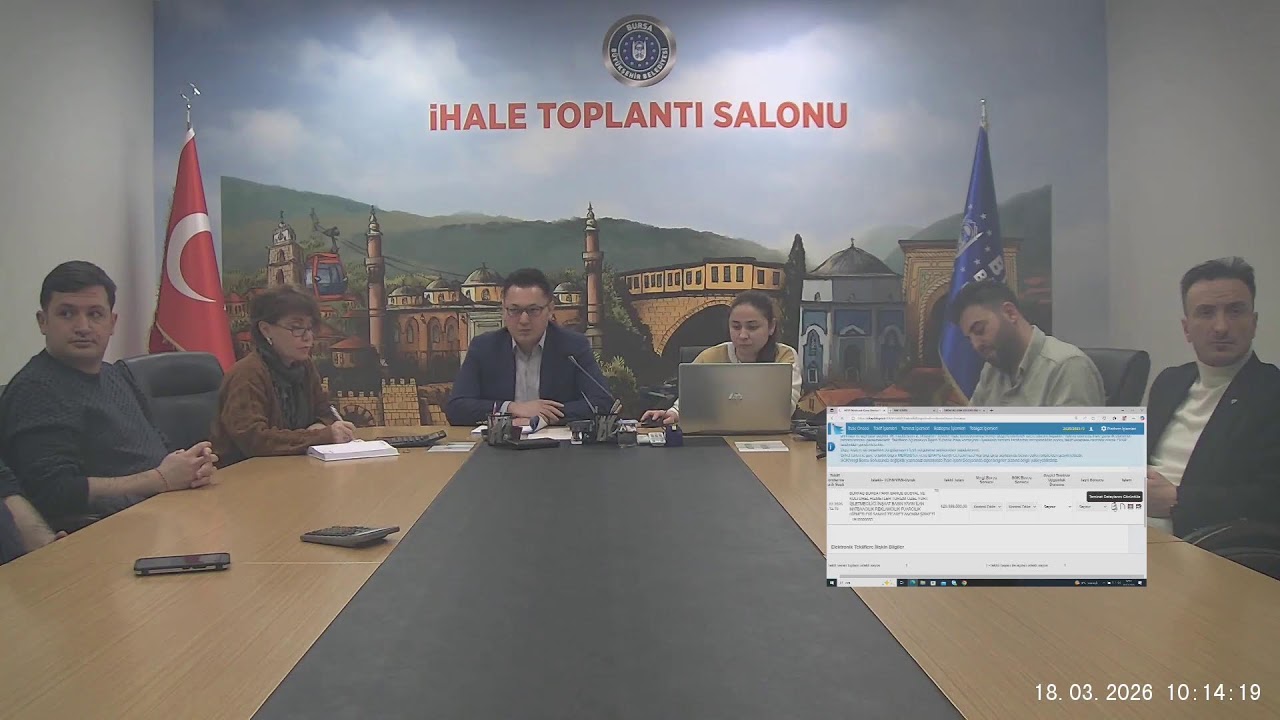Click the browser profile avatar in toolbar
Image resolution: width=1280 pixels, height=720 pixels.
pyautogui.click(x=1124, y=418)
